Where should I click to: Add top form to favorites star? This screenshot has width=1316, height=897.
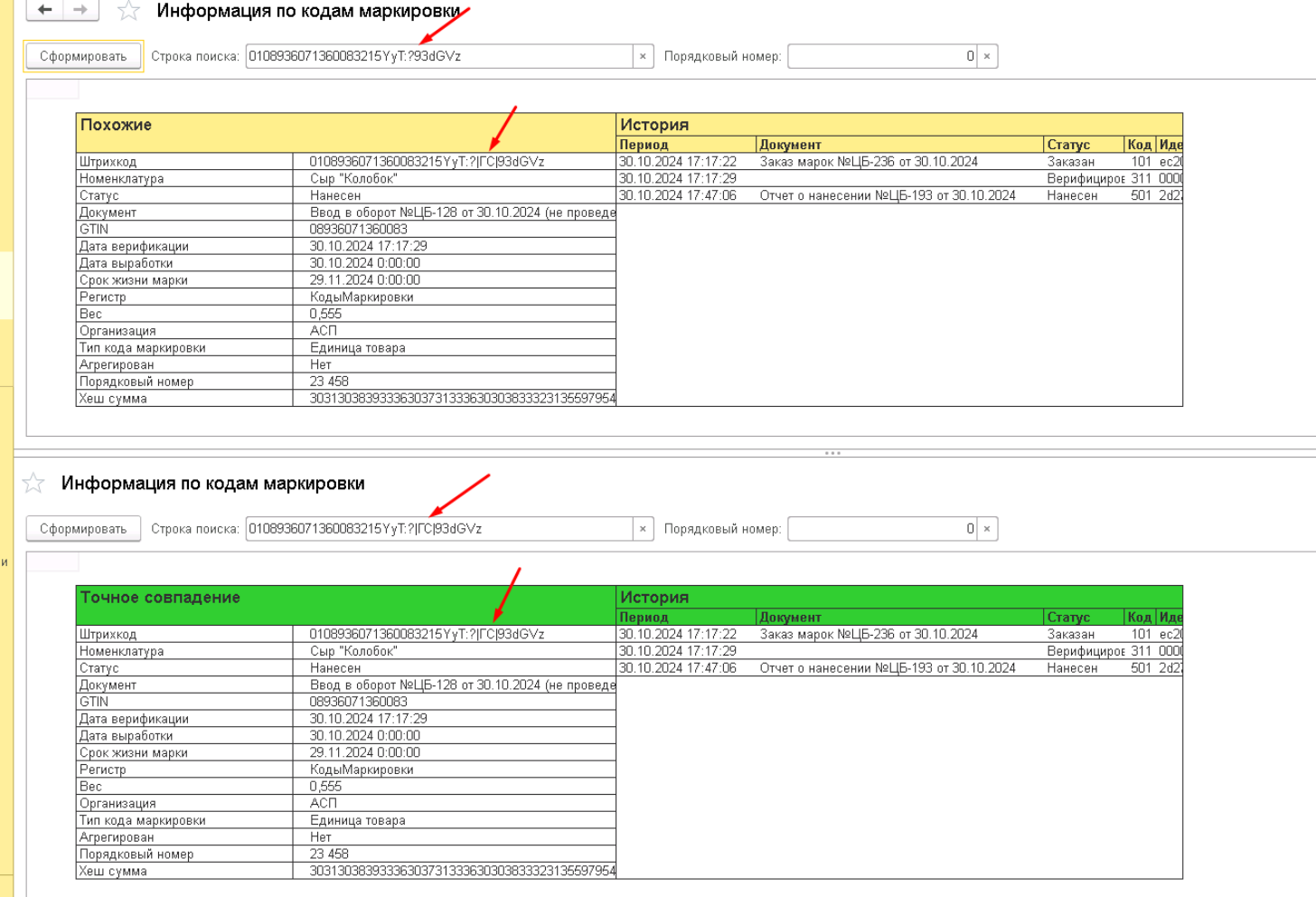[129, 11]
